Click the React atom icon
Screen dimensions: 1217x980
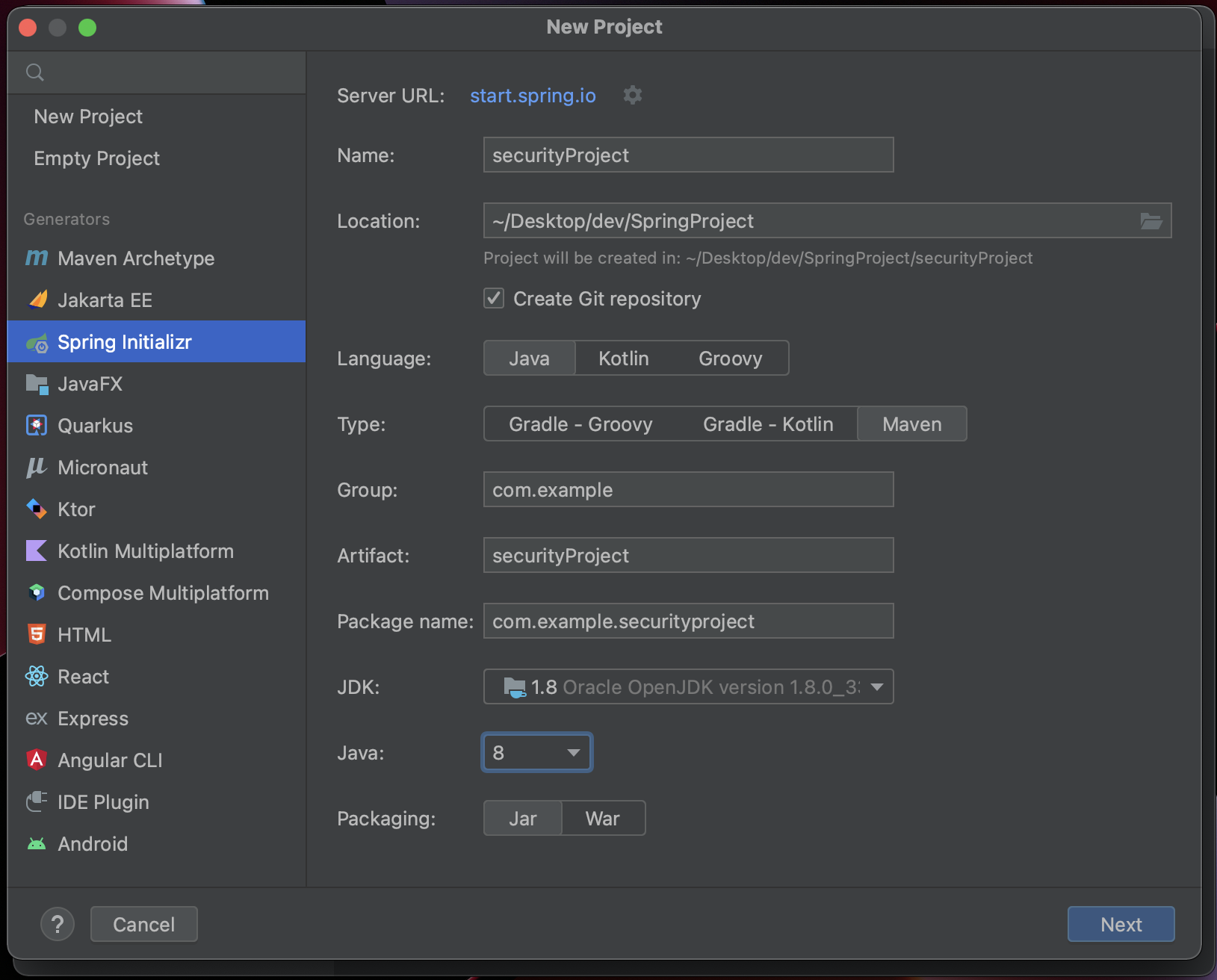[x=37, y=676]
